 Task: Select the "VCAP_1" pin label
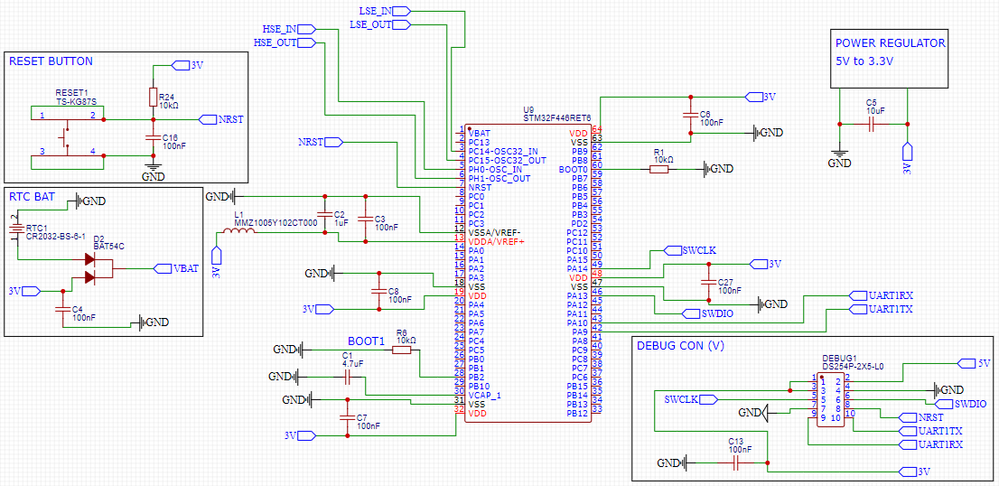click(485, 395)
